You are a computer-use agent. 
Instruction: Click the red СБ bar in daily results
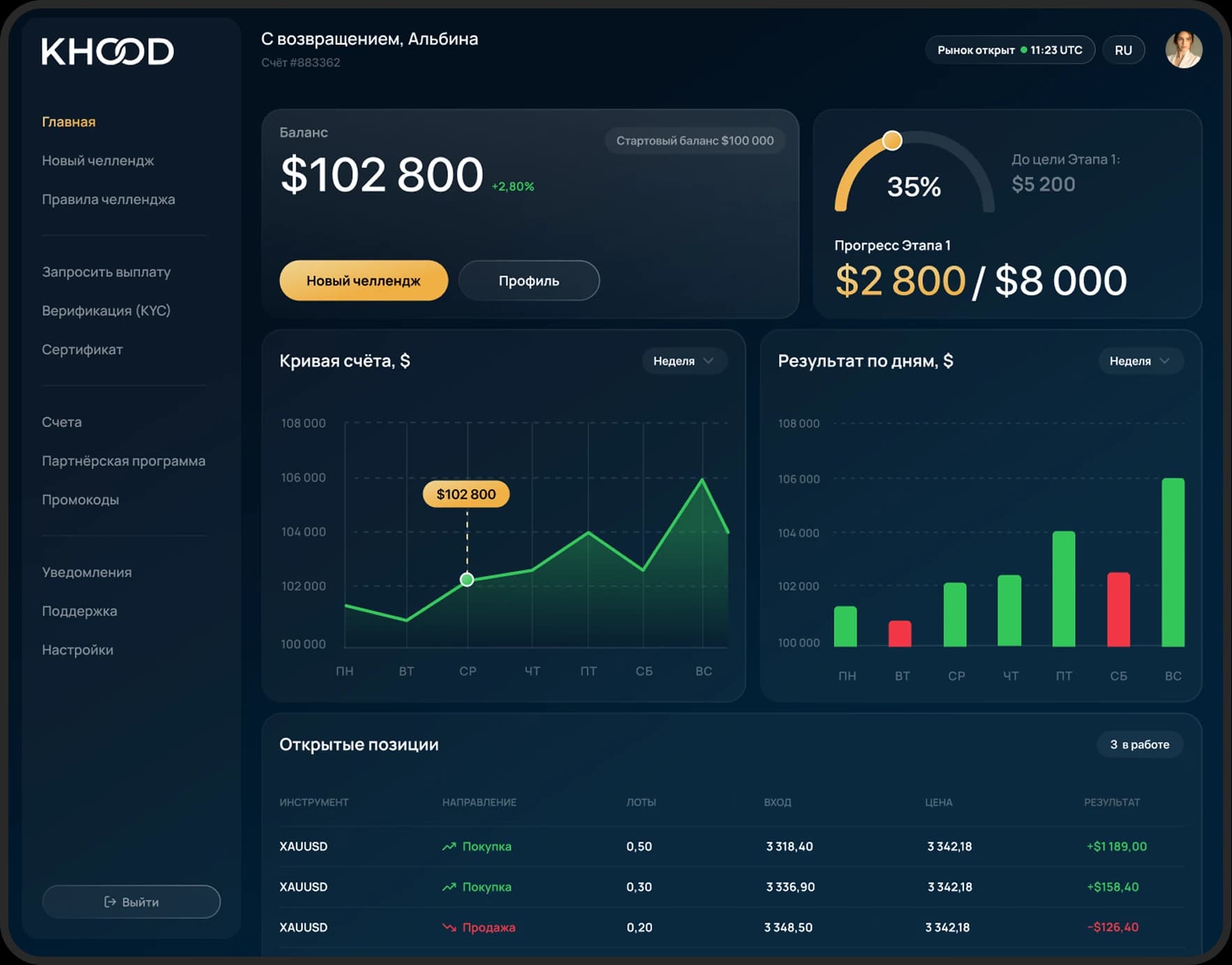coord(1118,609)
